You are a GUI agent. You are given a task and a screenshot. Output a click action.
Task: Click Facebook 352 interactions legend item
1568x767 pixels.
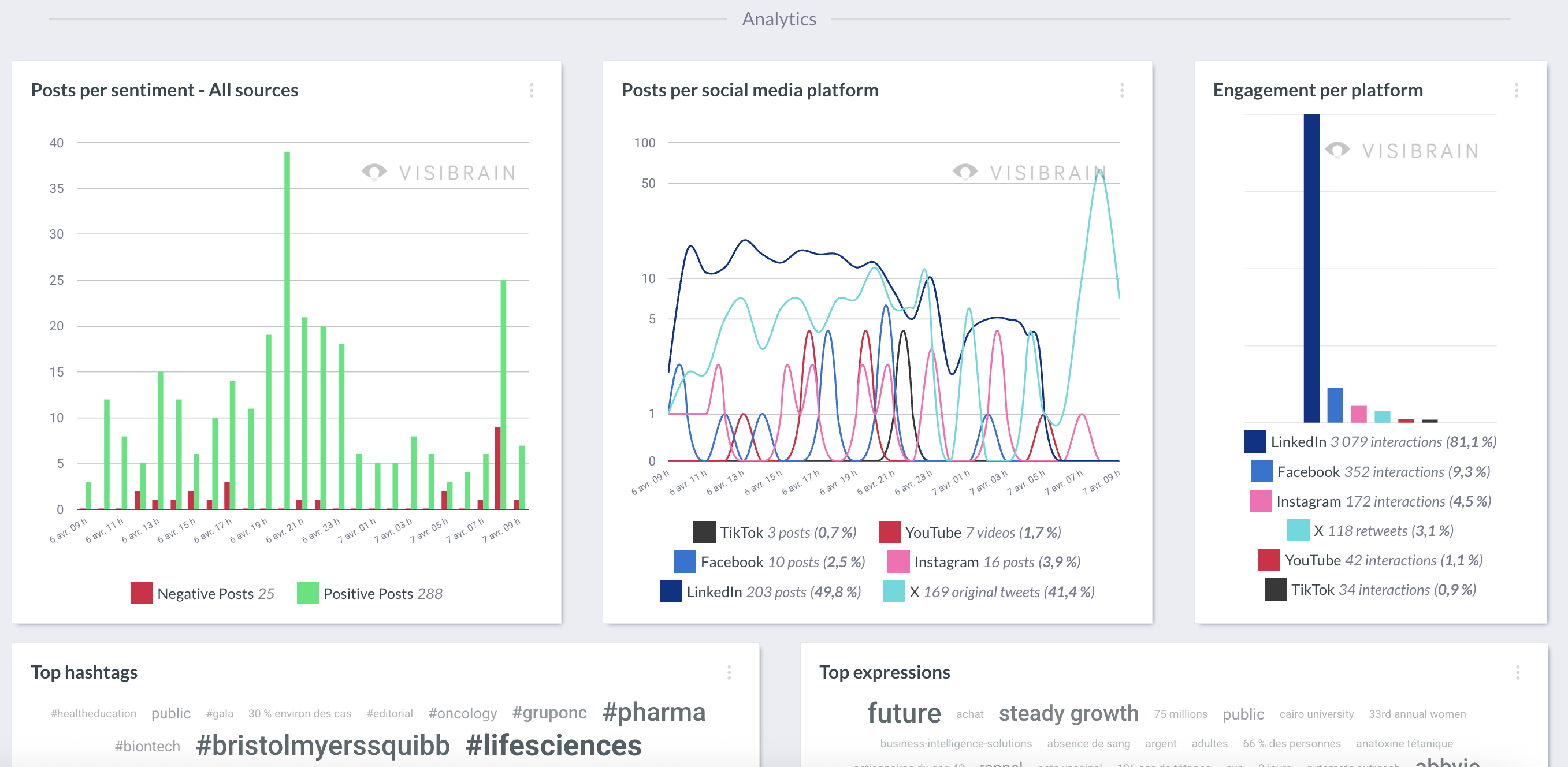[x=1370, y=472]
